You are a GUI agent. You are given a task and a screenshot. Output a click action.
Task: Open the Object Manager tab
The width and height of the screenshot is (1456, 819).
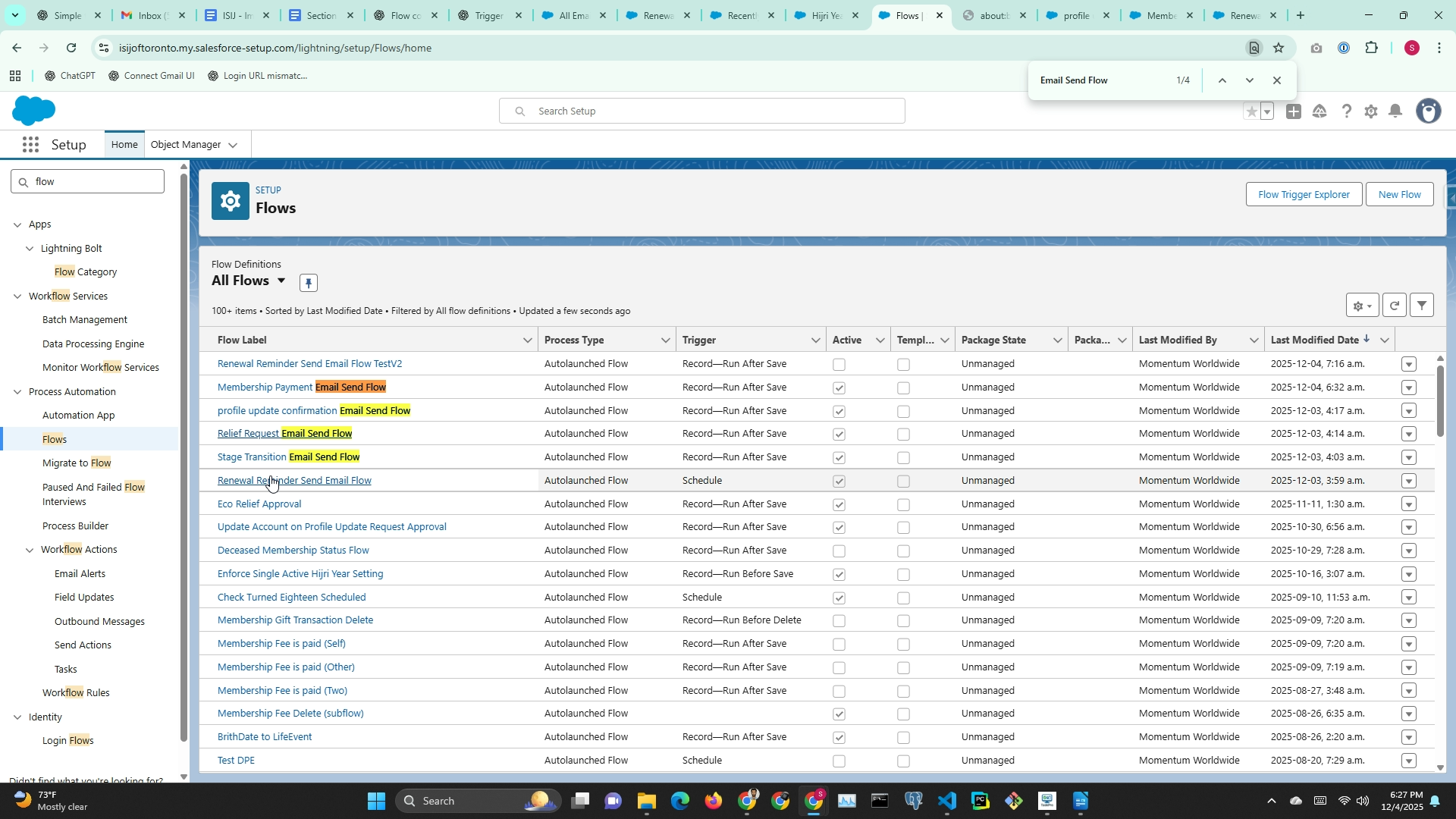point(186,145)
